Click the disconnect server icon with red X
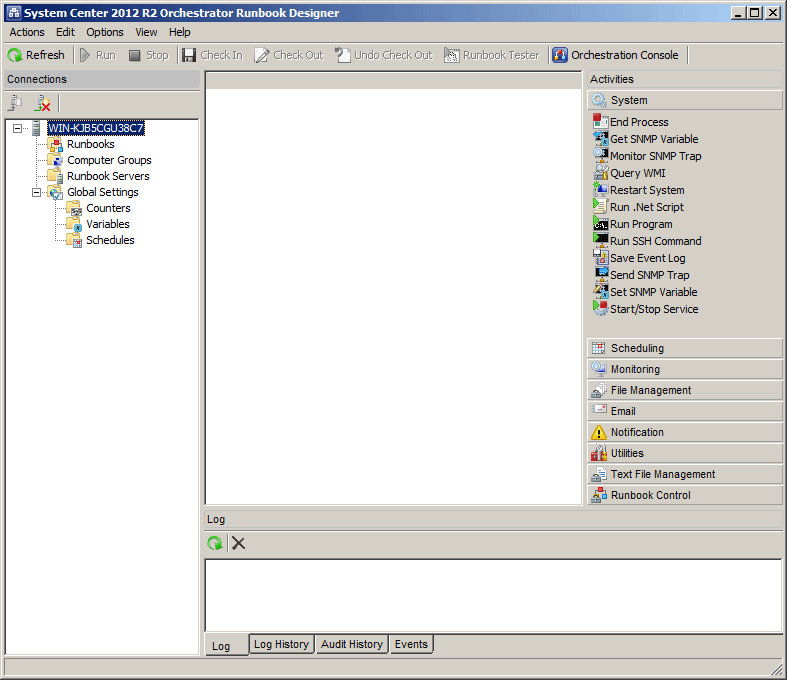This screenshot has height=680, width=787. [42, 103]
